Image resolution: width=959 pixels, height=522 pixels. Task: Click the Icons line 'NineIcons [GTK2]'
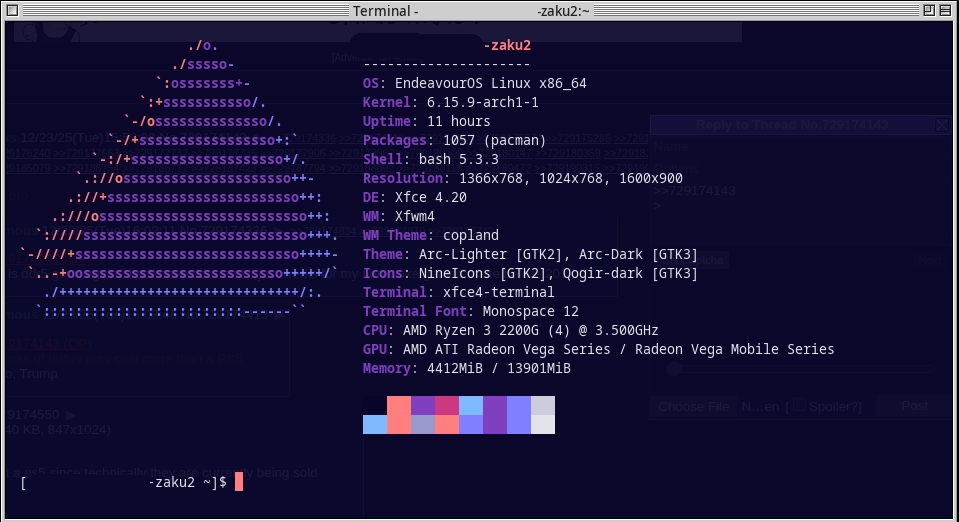pos(530,273)
